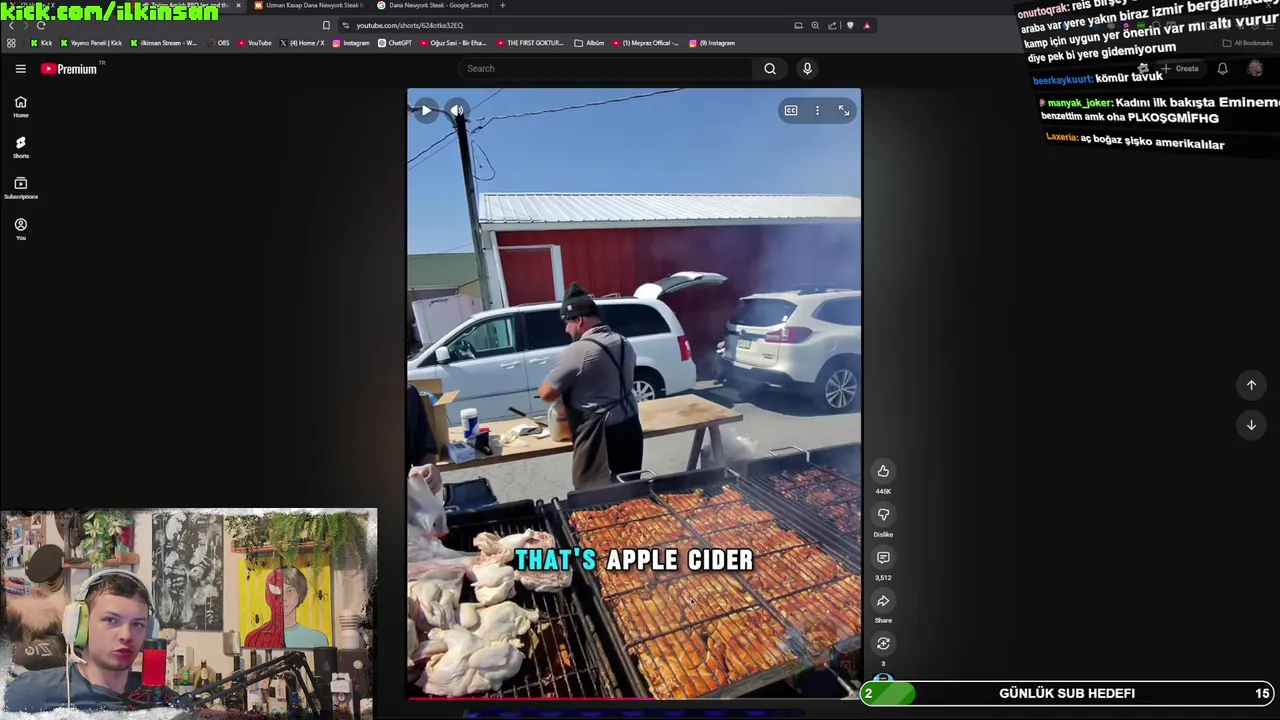1280x720 pixels.
Task: Open the All Bookmarks folder
Action: pos(1248,43)
